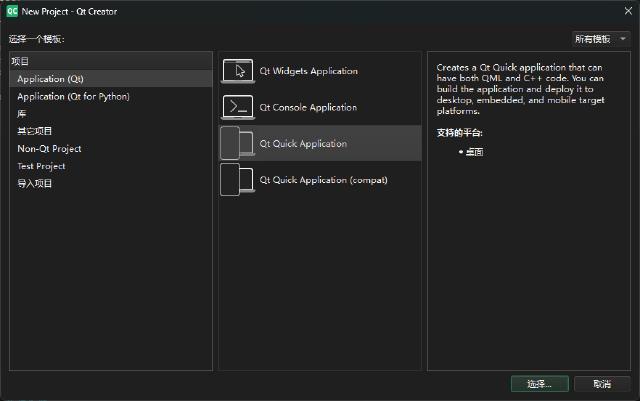Click the Qt Widgets Application icon
640x401 pixels.
click(237, 71)
